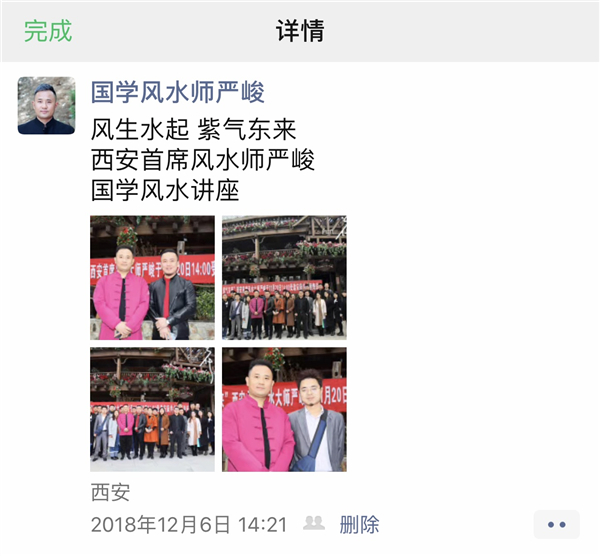Click the two-person visibility icon
The height and width of the screenshot is (556, 600).
click(314, 523)
